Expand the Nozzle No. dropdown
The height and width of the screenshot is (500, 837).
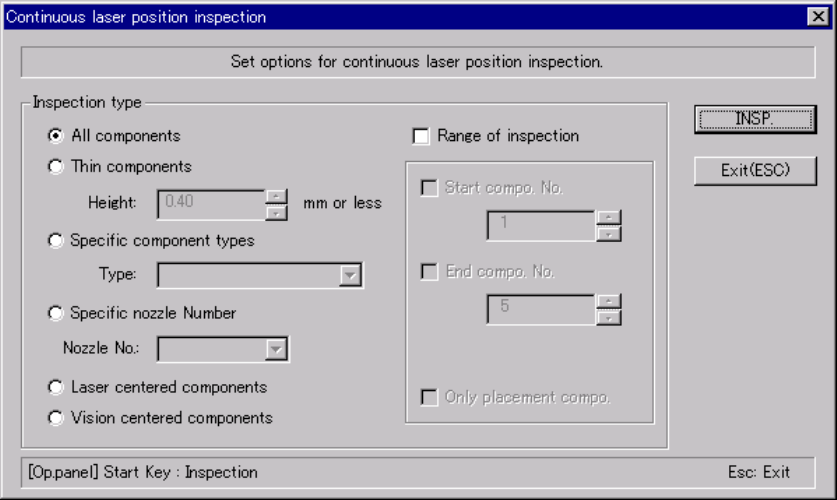[x=276, y=349]
